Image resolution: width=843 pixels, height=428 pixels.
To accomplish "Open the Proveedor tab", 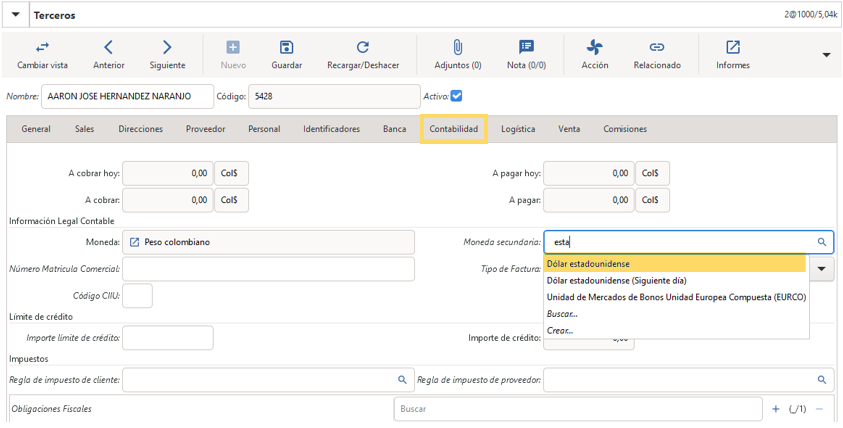I will (x=205, y=129).
